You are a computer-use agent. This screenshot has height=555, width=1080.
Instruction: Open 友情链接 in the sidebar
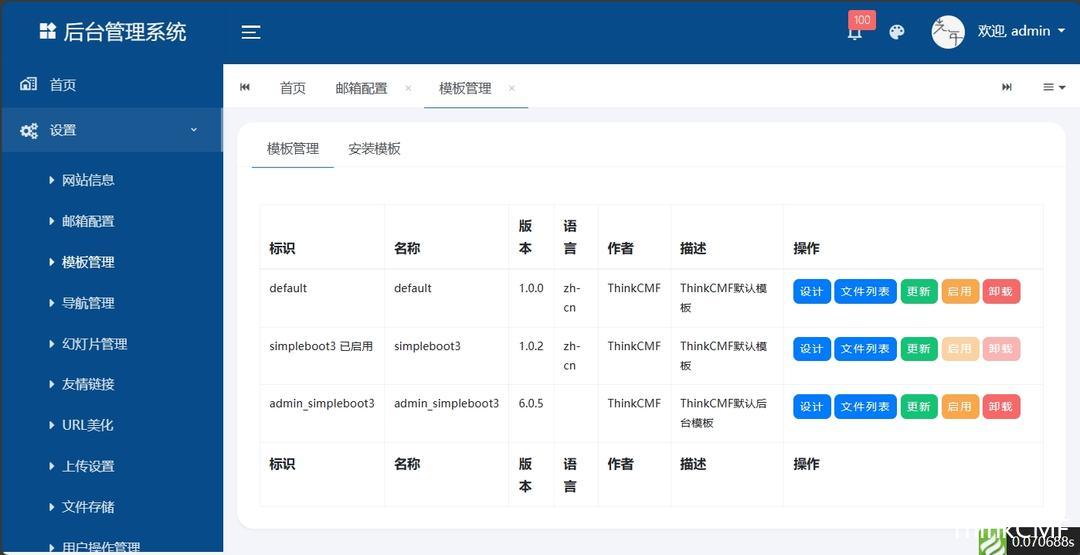(x=87, y=384)
